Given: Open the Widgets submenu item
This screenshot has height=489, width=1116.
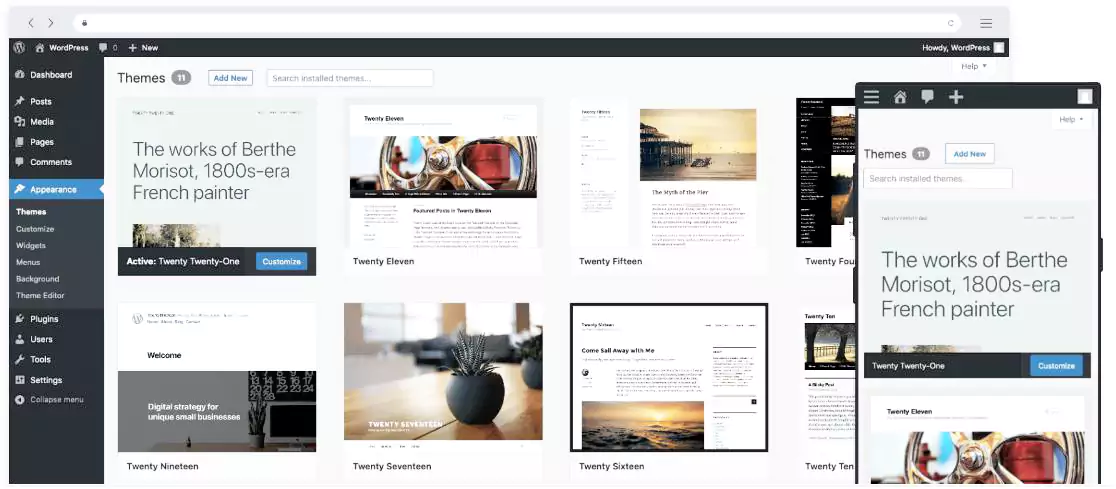Looking at the screenshot, I should pos(31,245).
